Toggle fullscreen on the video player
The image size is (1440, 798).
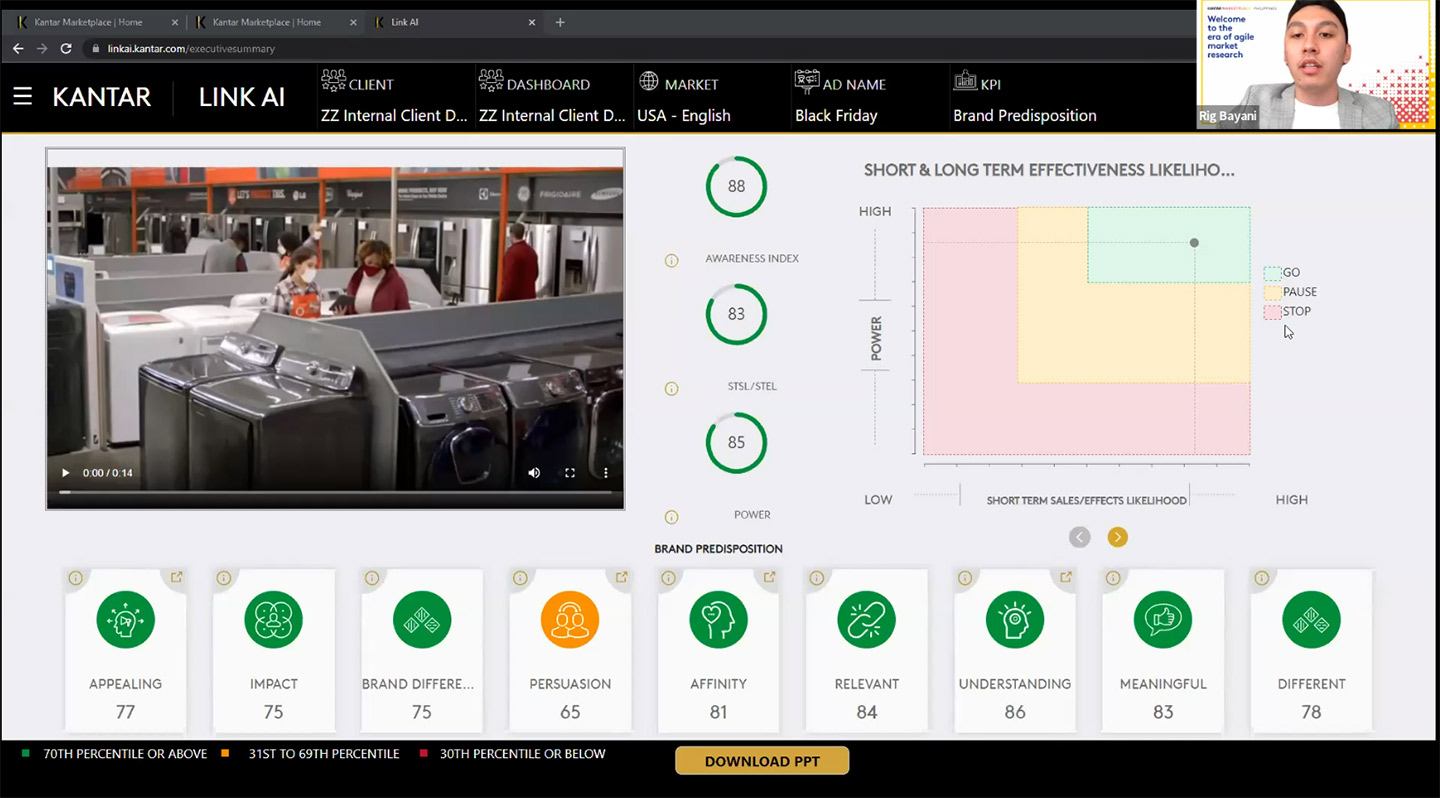(x=570, y=473)
